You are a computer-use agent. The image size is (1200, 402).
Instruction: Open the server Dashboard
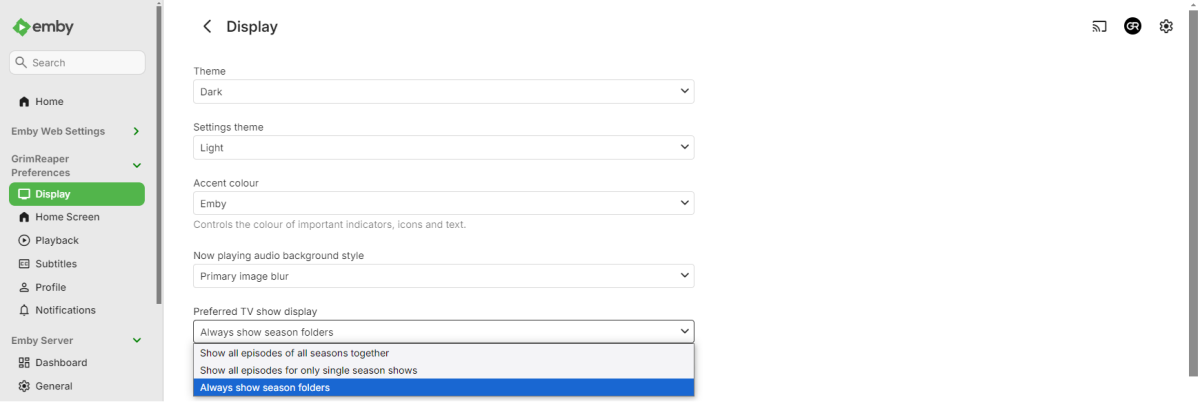click(60, 363)
